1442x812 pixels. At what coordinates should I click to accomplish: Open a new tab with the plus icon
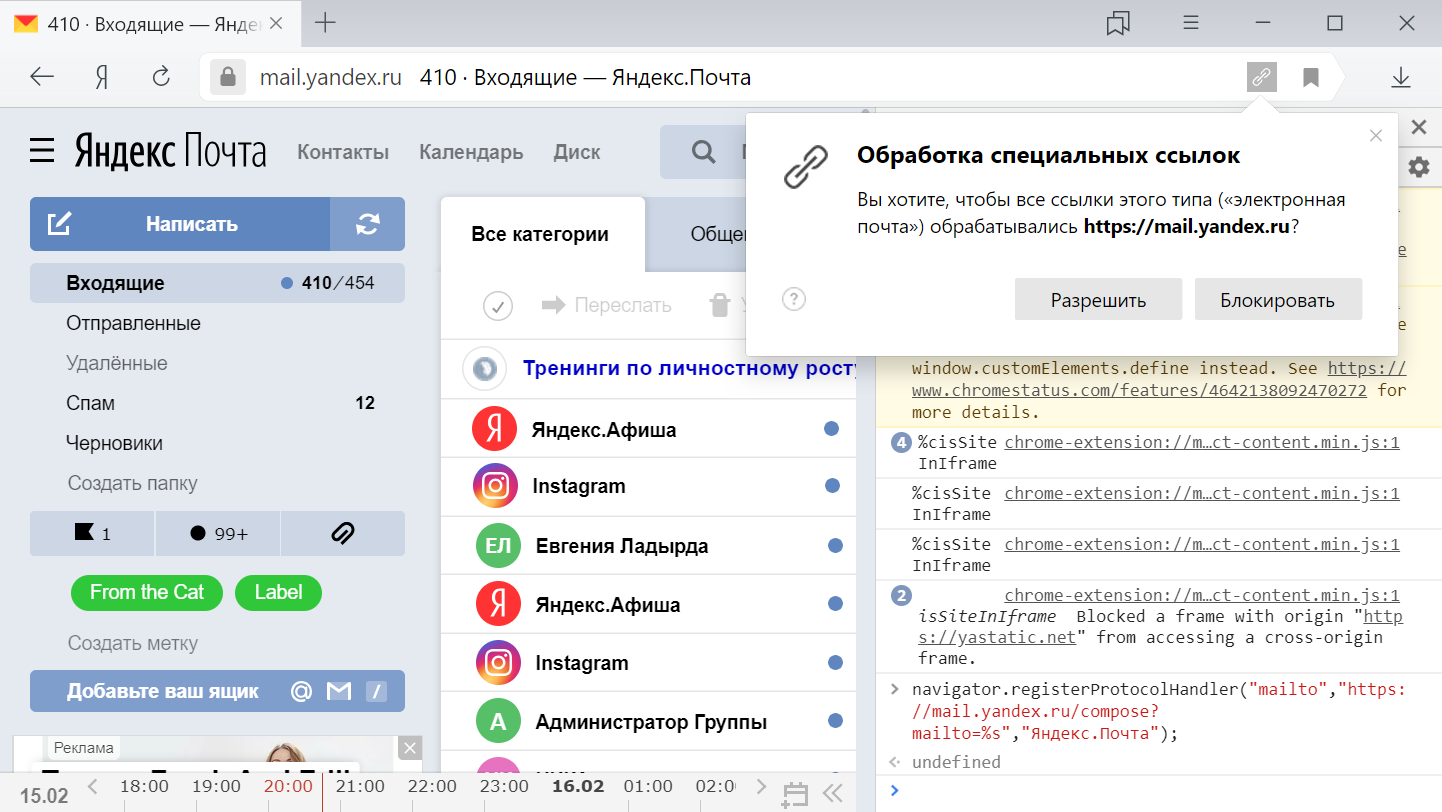tap(325, 23)
